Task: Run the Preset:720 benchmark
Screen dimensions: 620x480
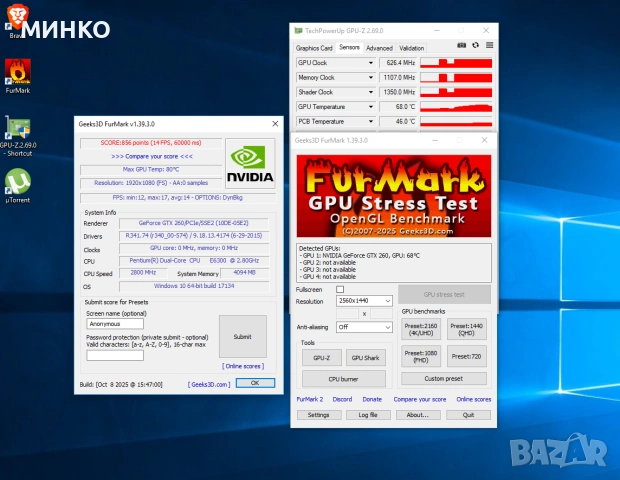Action: click(466, 356)
